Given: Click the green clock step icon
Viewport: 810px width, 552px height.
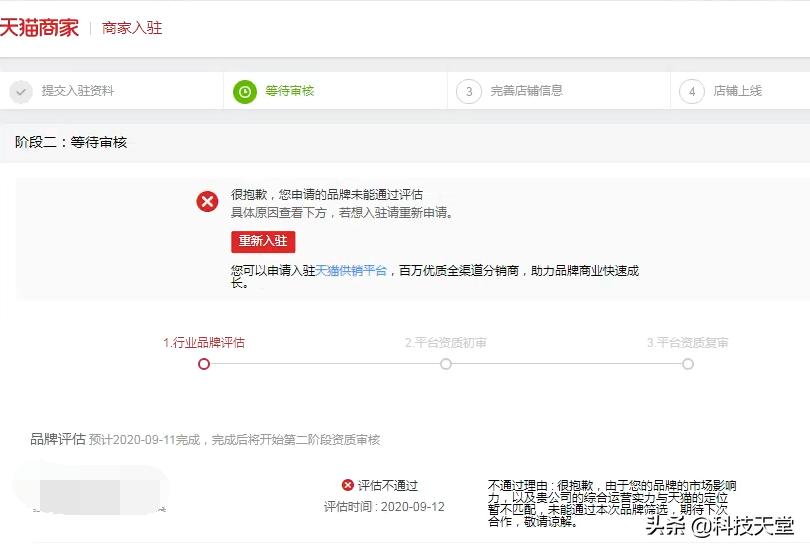Looking at the screenshot, I should click(x=245, y=92).
